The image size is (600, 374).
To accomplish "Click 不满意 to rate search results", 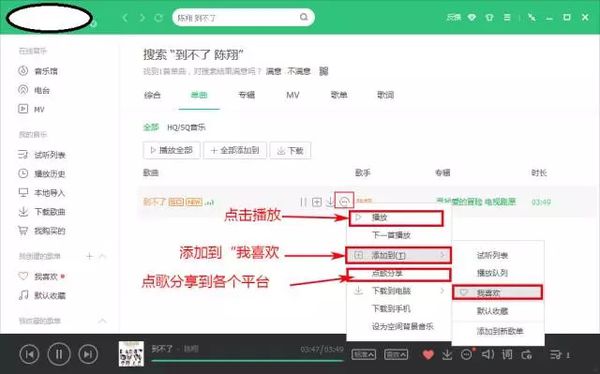I will 299,71.
